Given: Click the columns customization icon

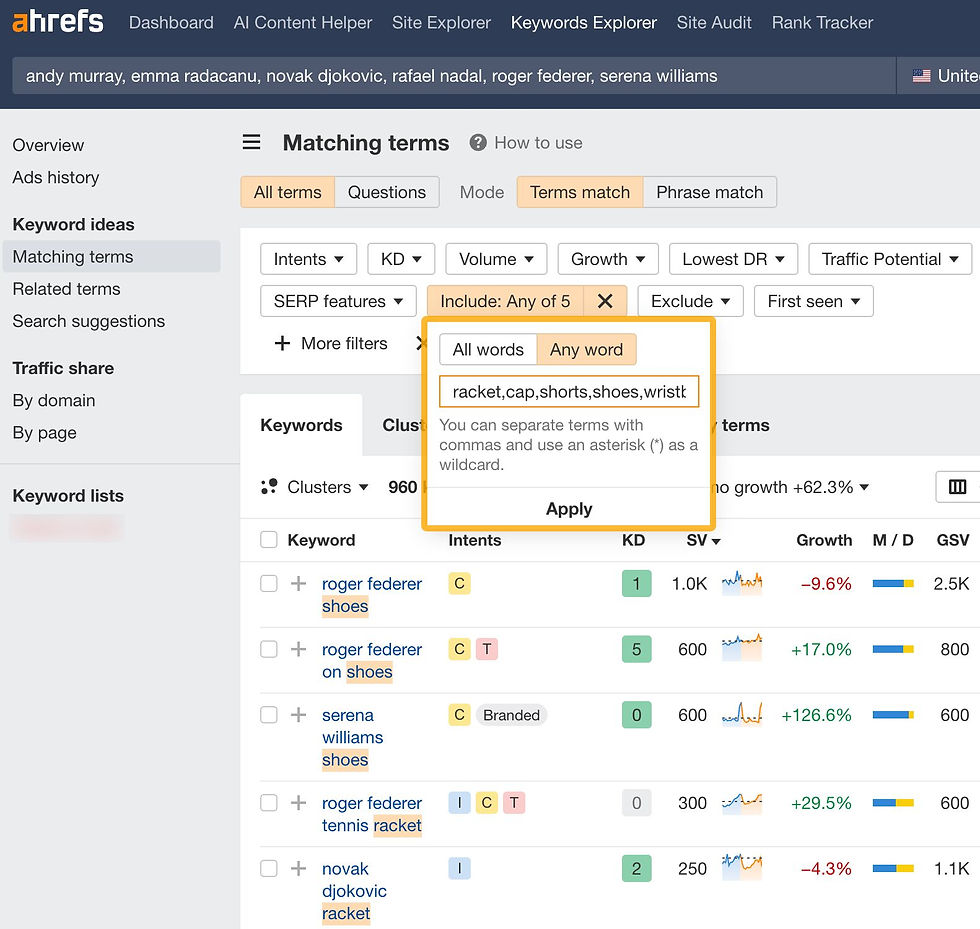Looking at the screenshot, I should pyautogui.click(x=957, y=487).
